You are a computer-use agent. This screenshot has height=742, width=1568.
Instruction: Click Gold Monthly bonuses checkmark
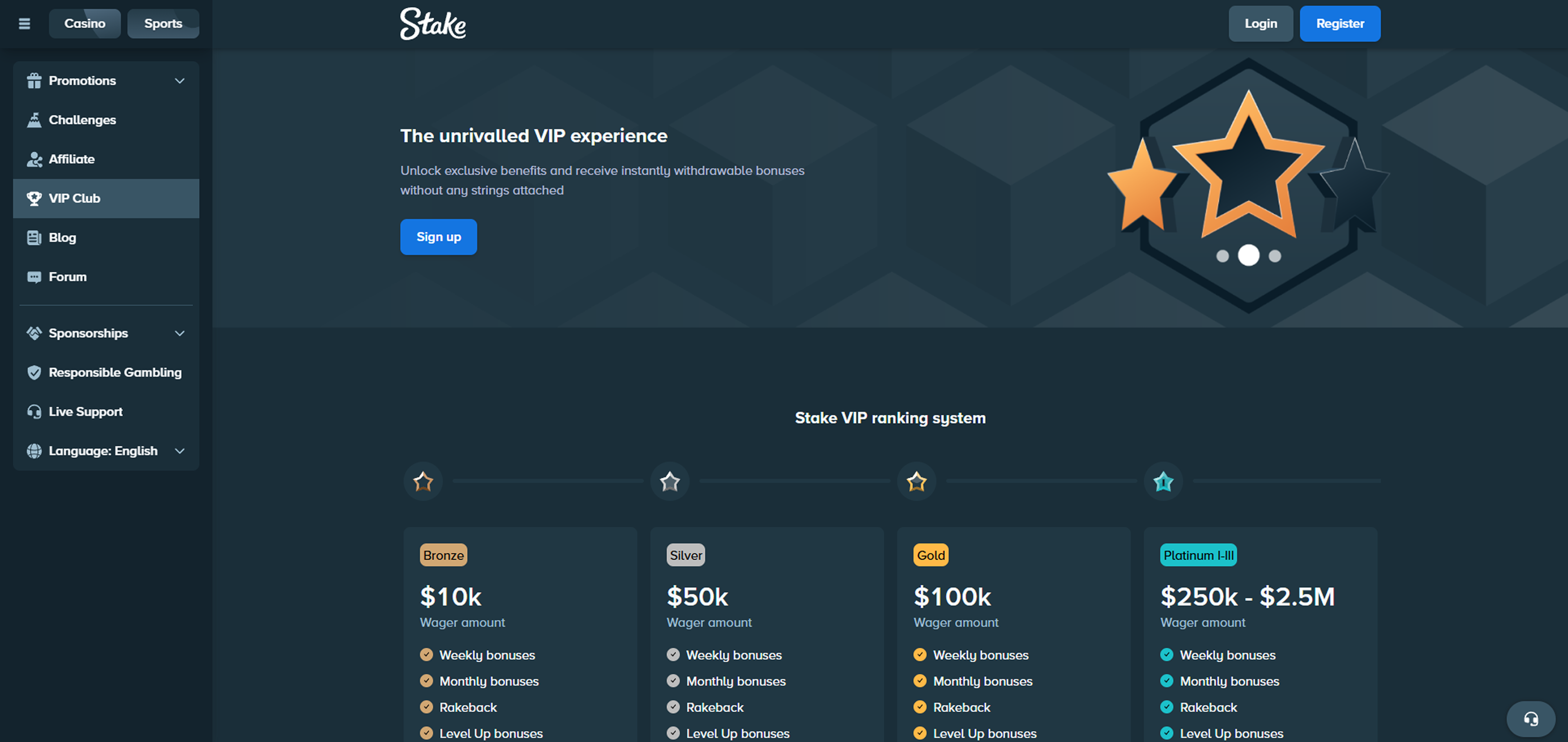(x=920, y=681)
